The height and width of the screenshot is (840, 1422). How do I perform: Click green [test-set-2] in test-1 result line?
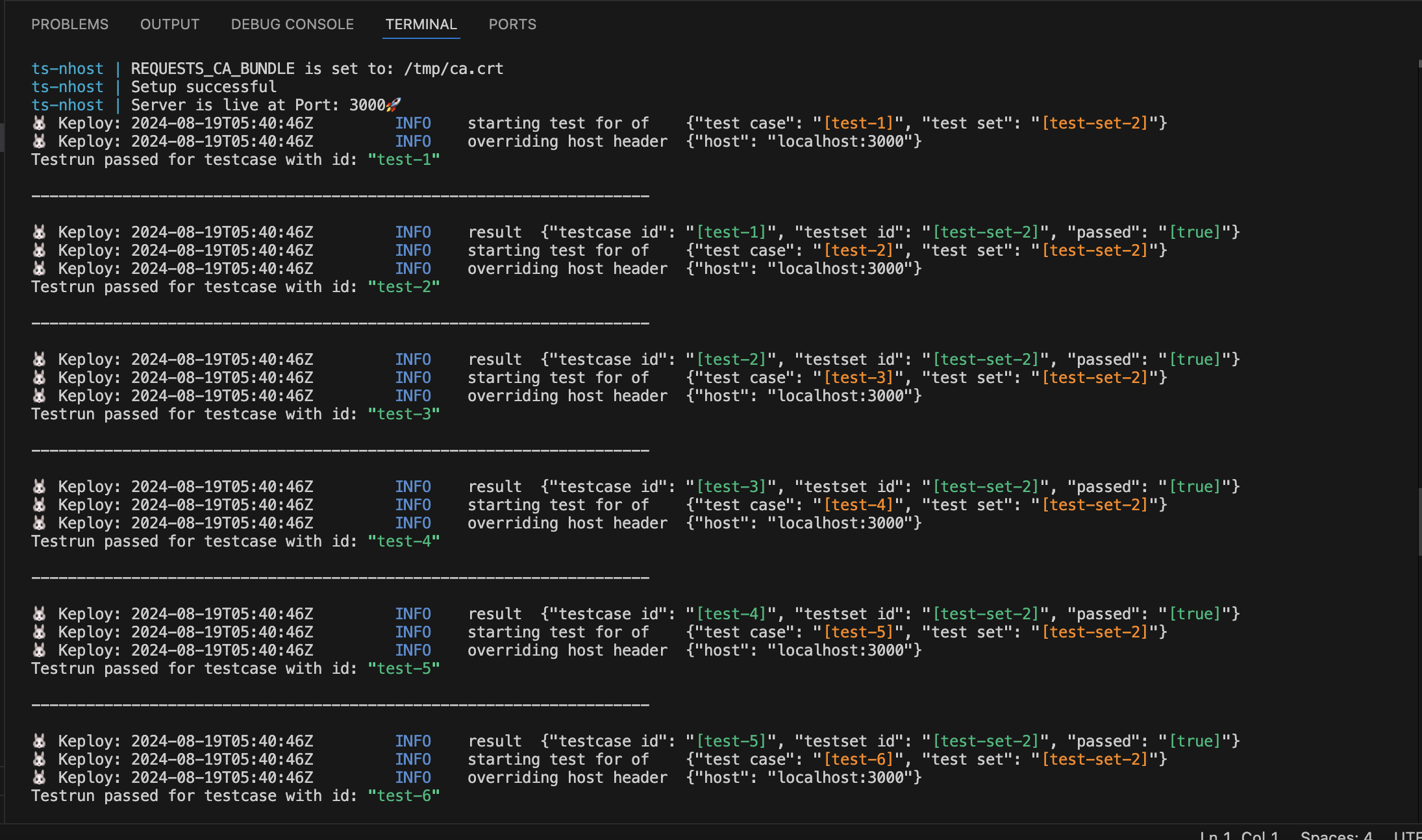(x=986, y=232)
